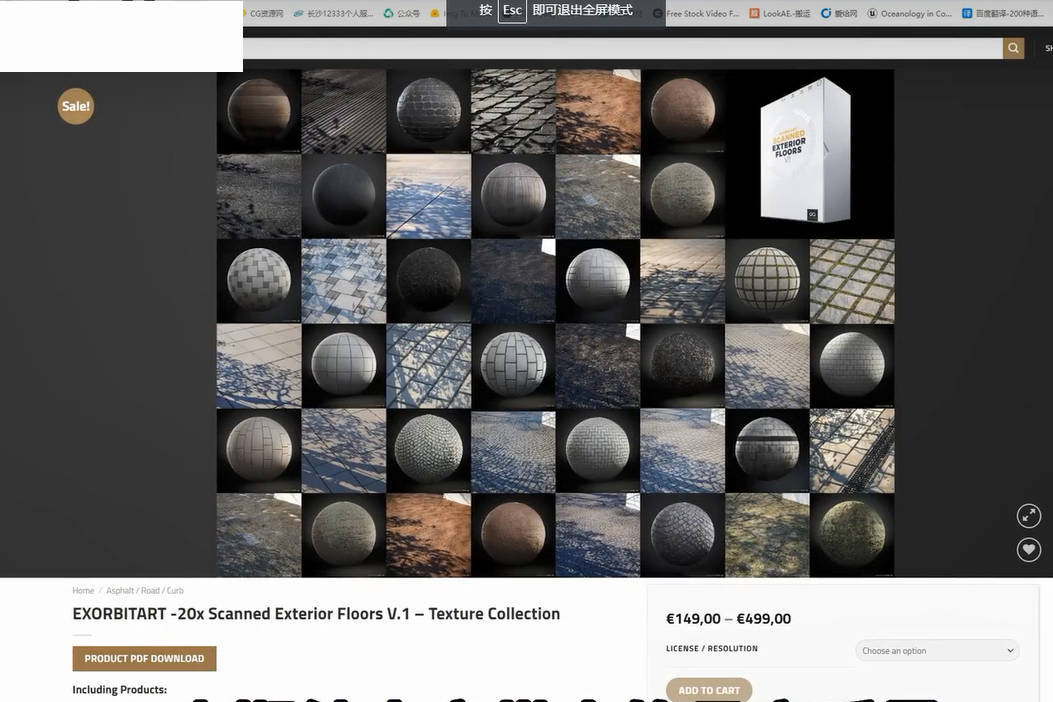Click the Sale! badge
Screen dimensions: 1053x702
click(76, 106)
